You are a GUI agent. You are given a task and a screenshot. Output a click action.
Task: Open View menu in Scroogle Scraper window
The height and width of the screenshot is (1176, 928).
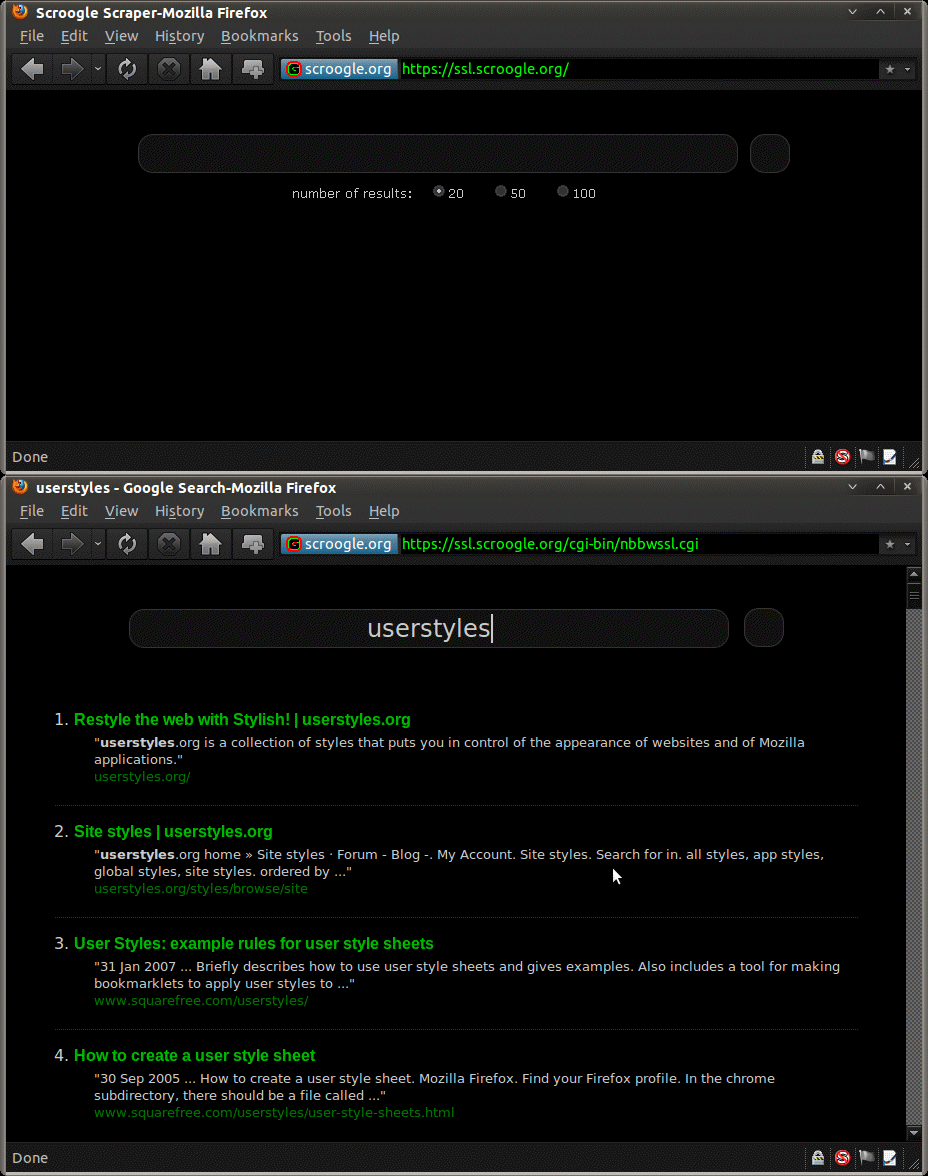click(121, 36)
